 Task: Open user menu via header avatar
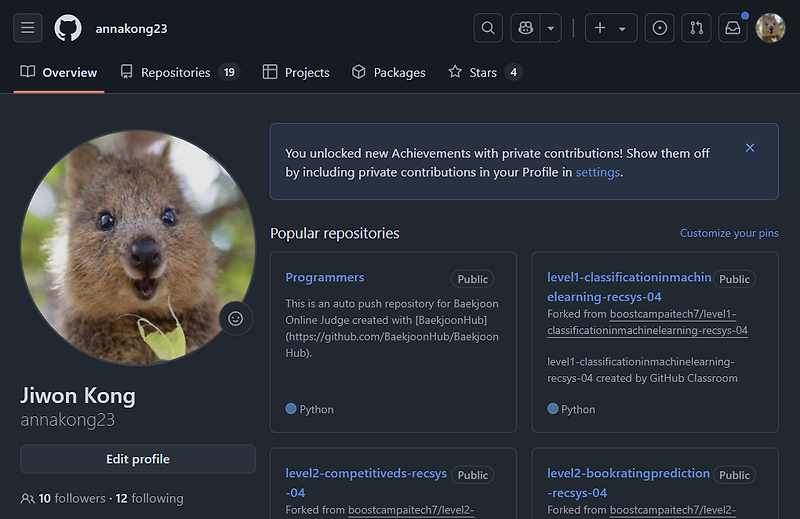[770, 28]
